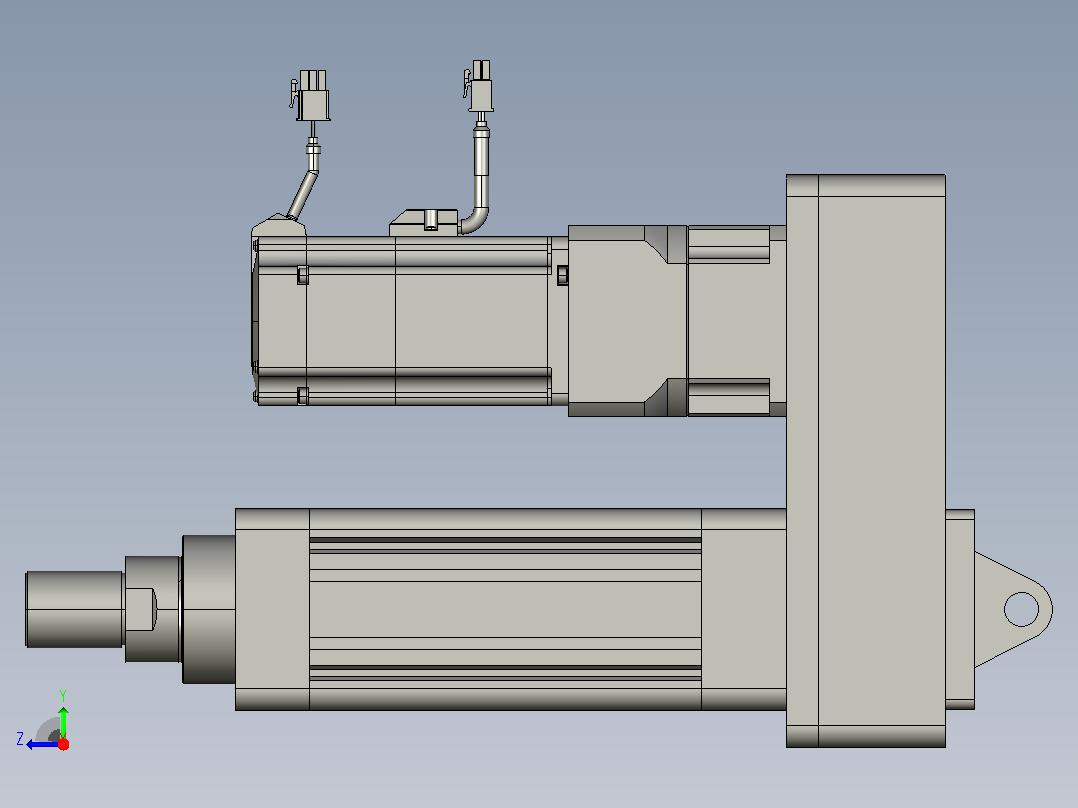Screen dimensions: 1078x808
Task: Select the right cable connector plug
Action: pos(480,86)
